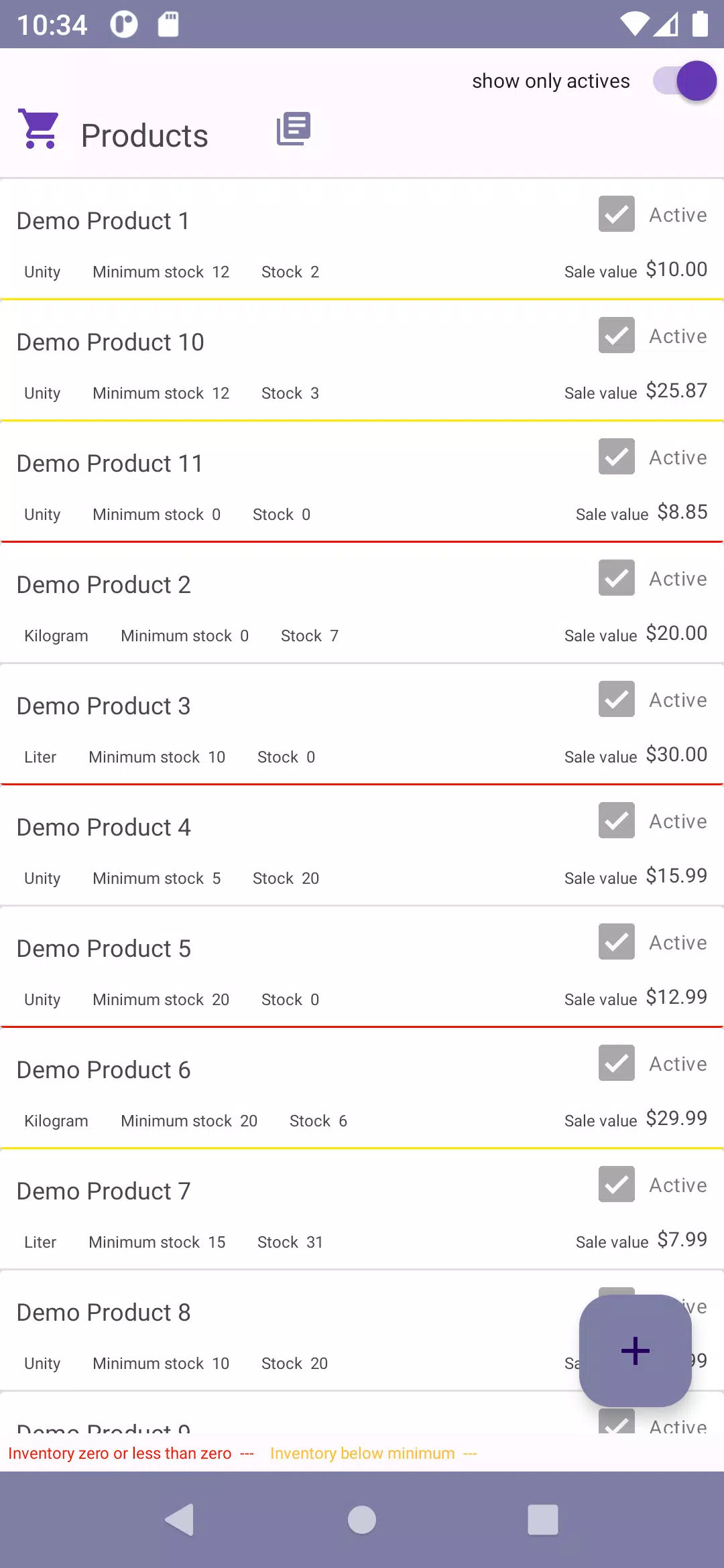Toggle the show only actives switch
Viewport: 724px width, 1568px height.
click(x=685, y=81)
